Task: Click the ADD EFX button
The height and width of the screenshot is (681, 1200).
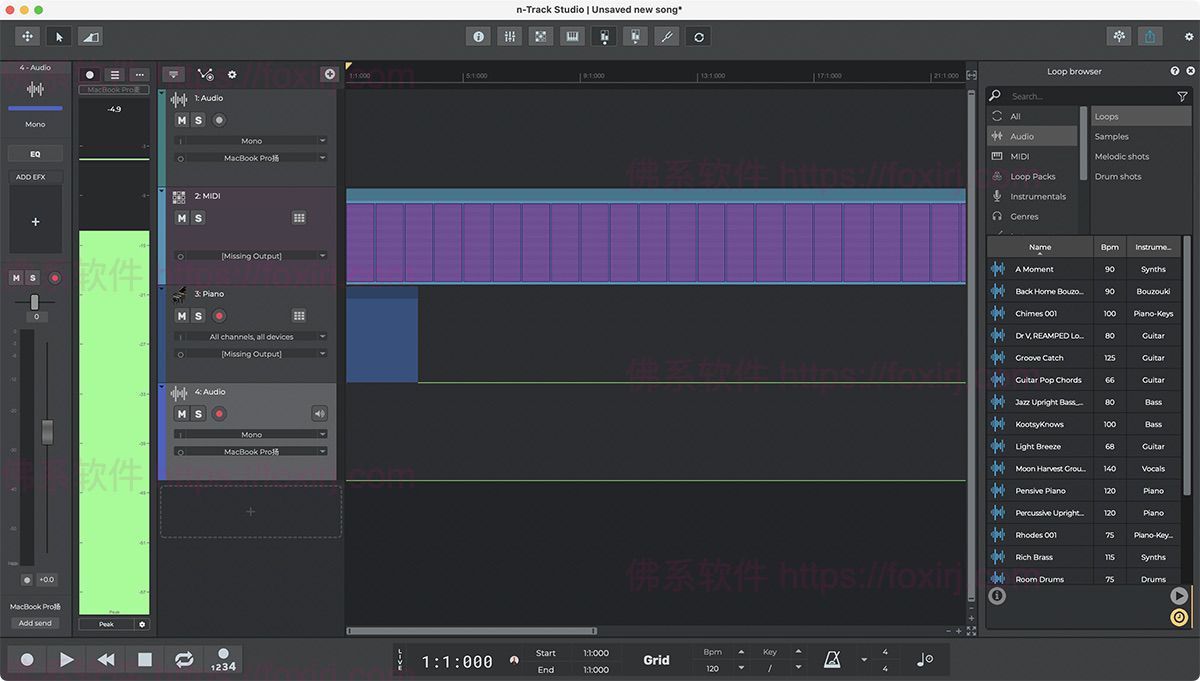Action: click(x=34, y=176)
